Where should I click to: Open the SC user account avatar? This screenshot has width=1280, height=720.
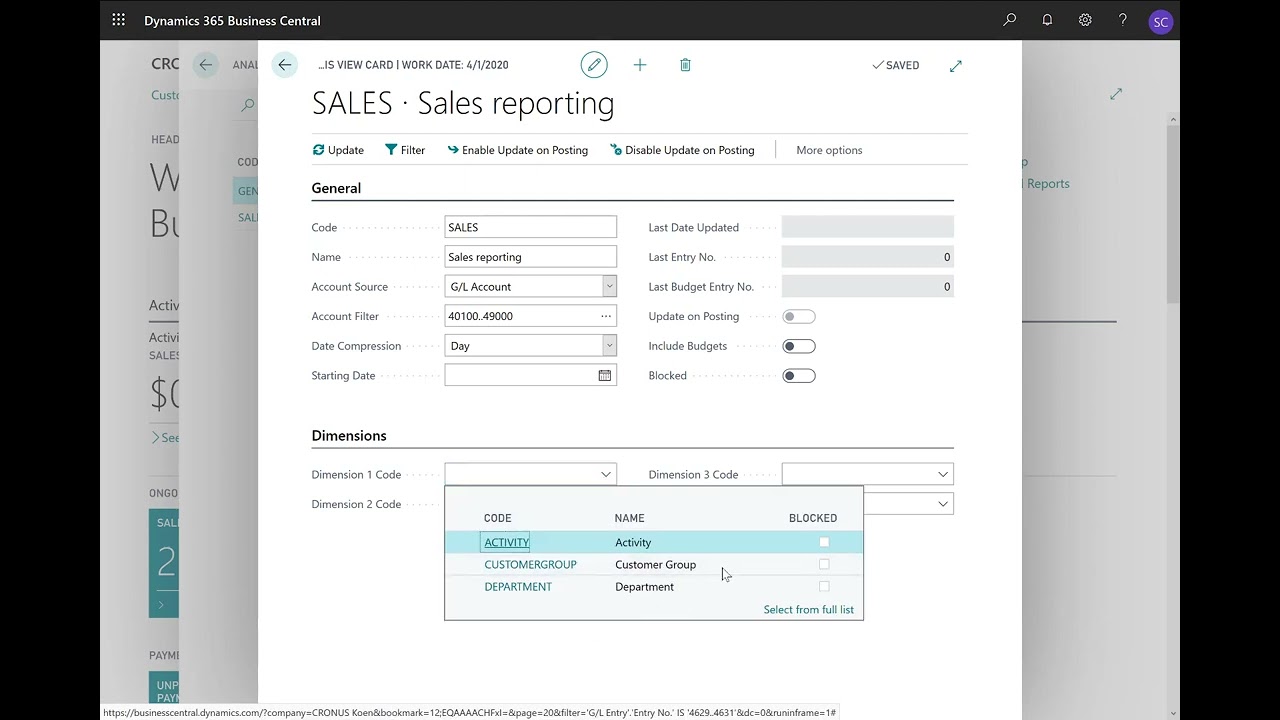click(x=1160, y=21)
